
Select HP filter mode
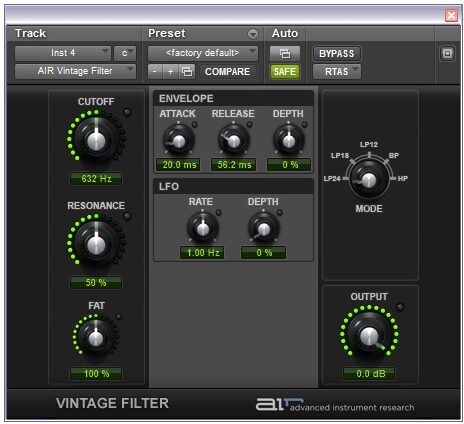[x=402, y=179]
